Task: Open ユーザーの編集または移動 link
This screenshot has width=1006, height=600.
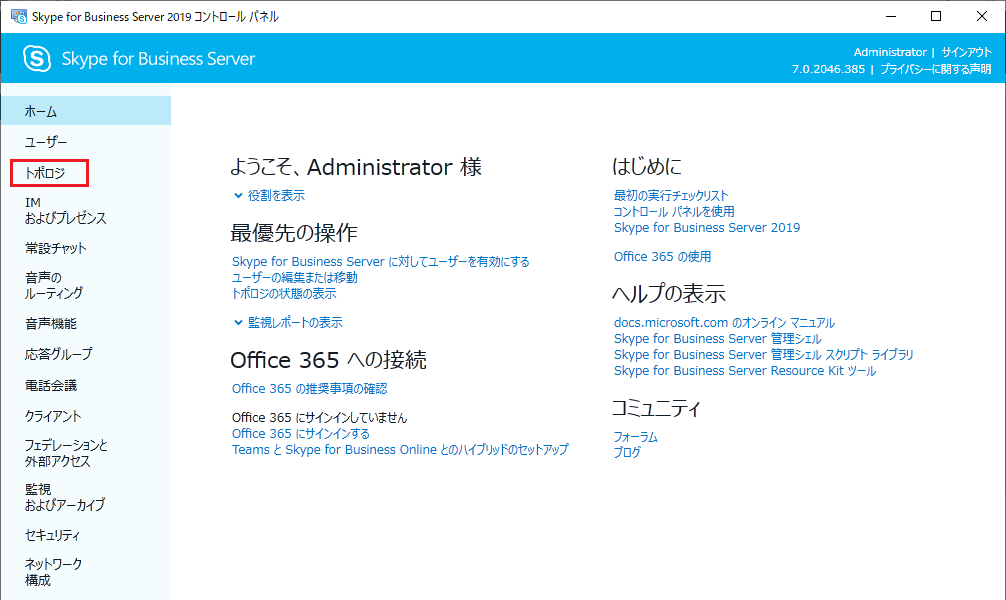Action: pos(294,278)
